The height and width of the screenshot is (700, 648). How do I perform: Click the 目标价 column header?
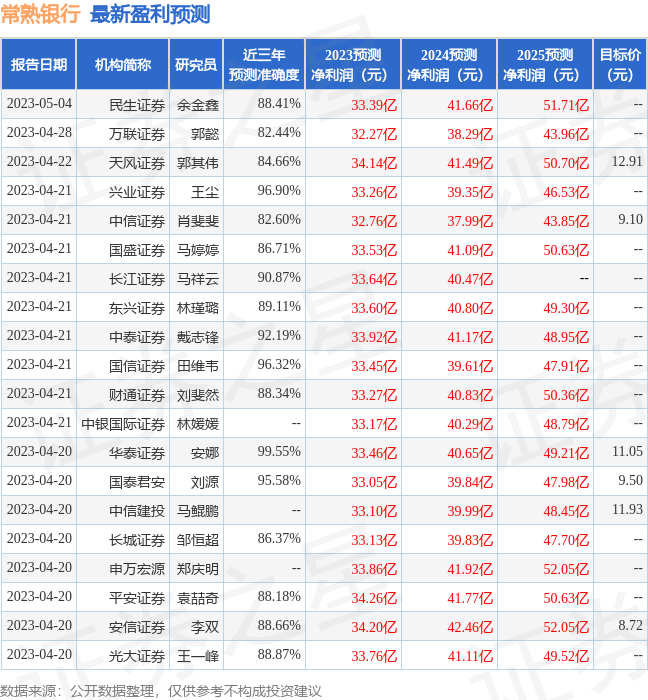point(620,65)
